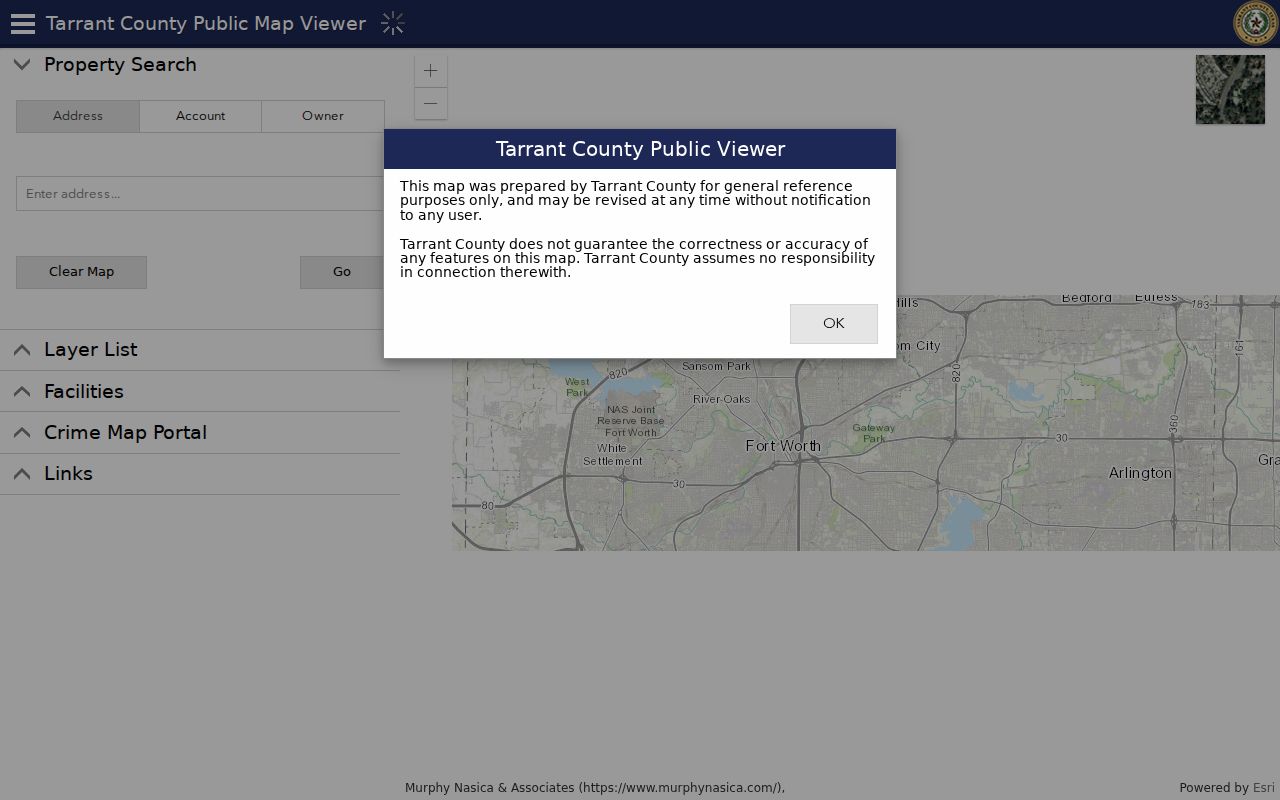
Task: Click the Fort Worth label on map
Action: coord(783,446)
